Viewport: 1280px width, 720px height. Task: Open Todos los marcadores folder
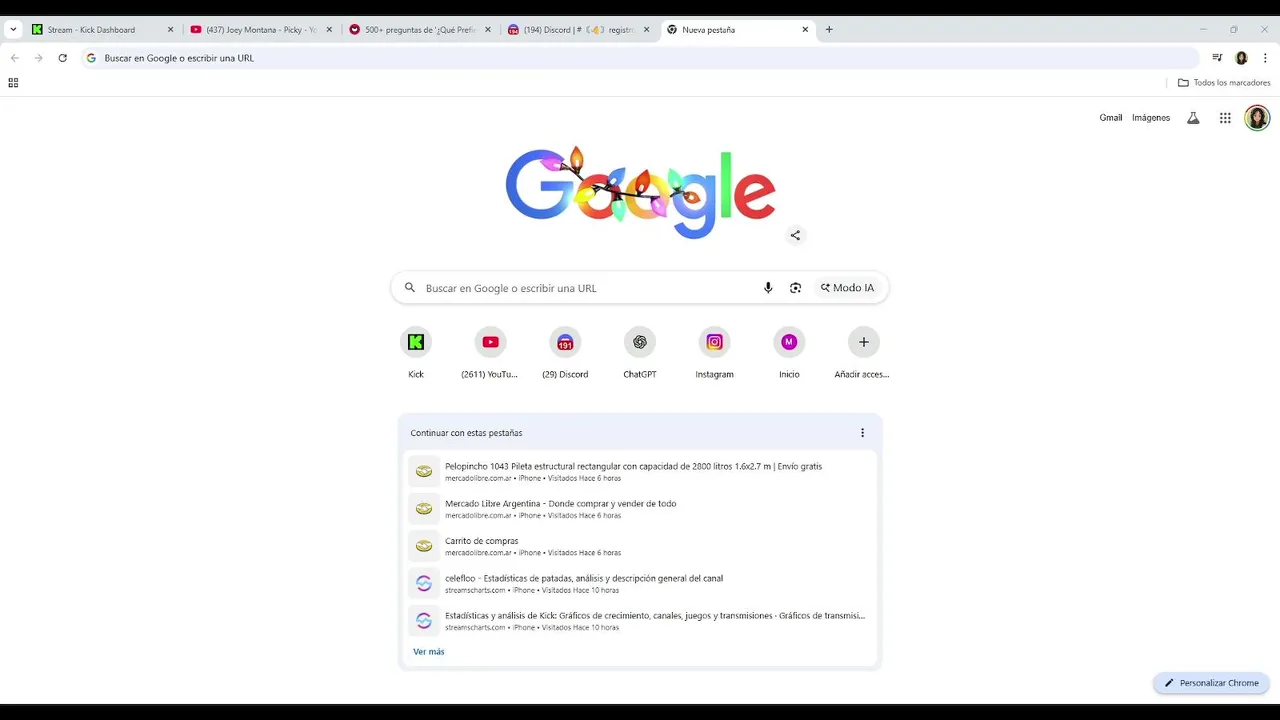(1224, 83)
